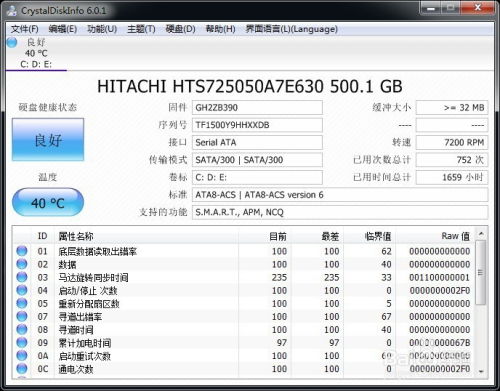Open the 界面语言(L)(Language) menu
500x391 pixels.
292,29
